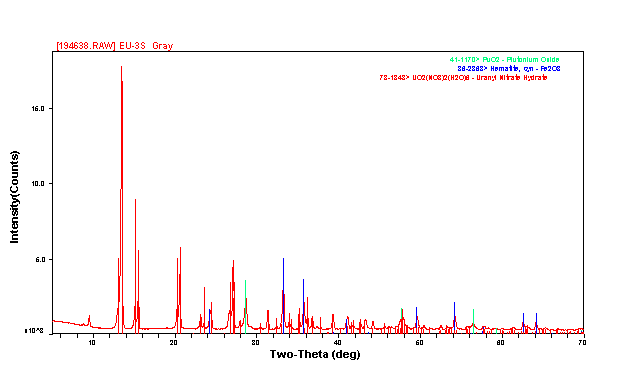Image resolution: width=624 pixels, height=384 pixels.
Task: Click the Two-Theta (deg) axis label
Action: [315, 354]
